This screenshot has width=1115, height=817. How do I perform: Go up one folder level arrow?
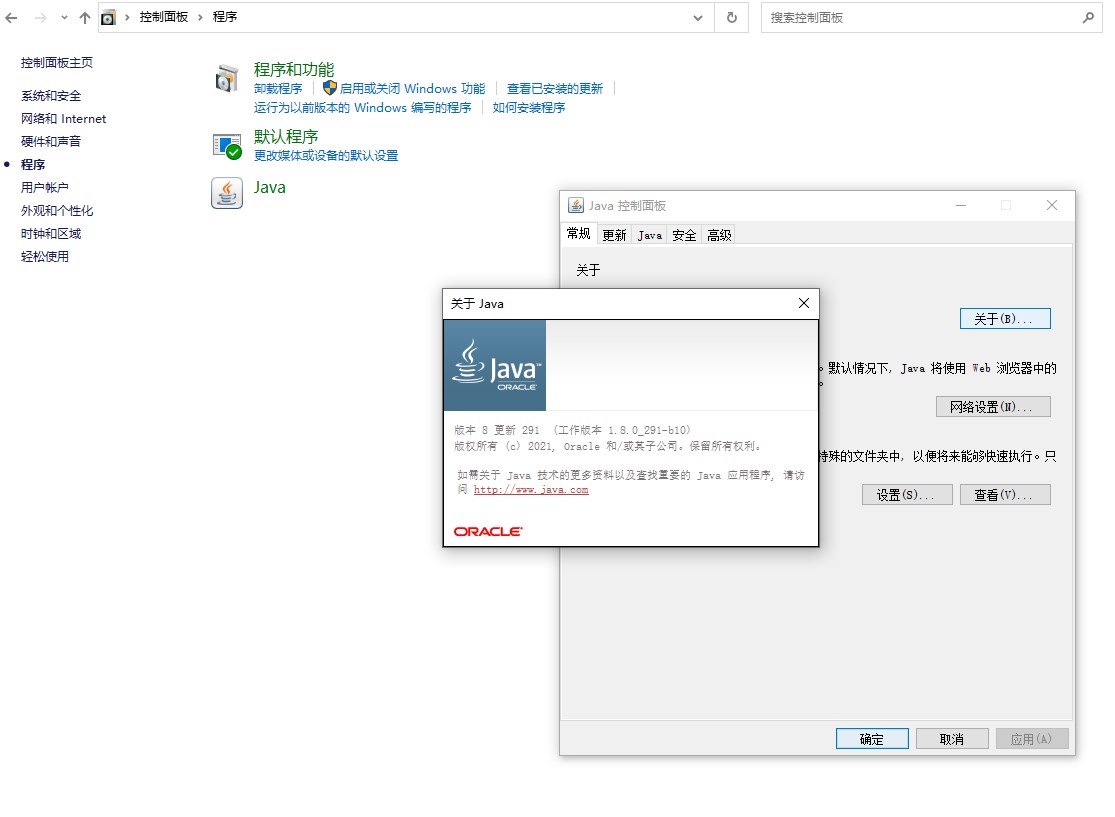[x=85, y=18]
